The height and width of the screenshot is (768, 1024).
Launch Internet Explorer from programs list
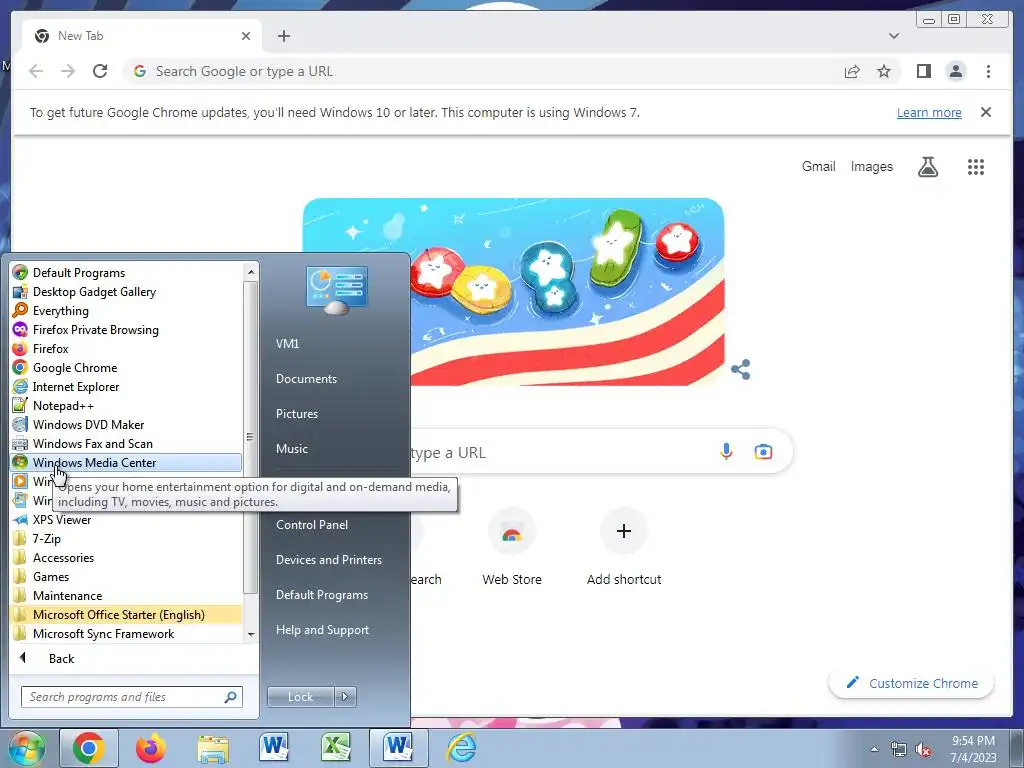[127, 387]
